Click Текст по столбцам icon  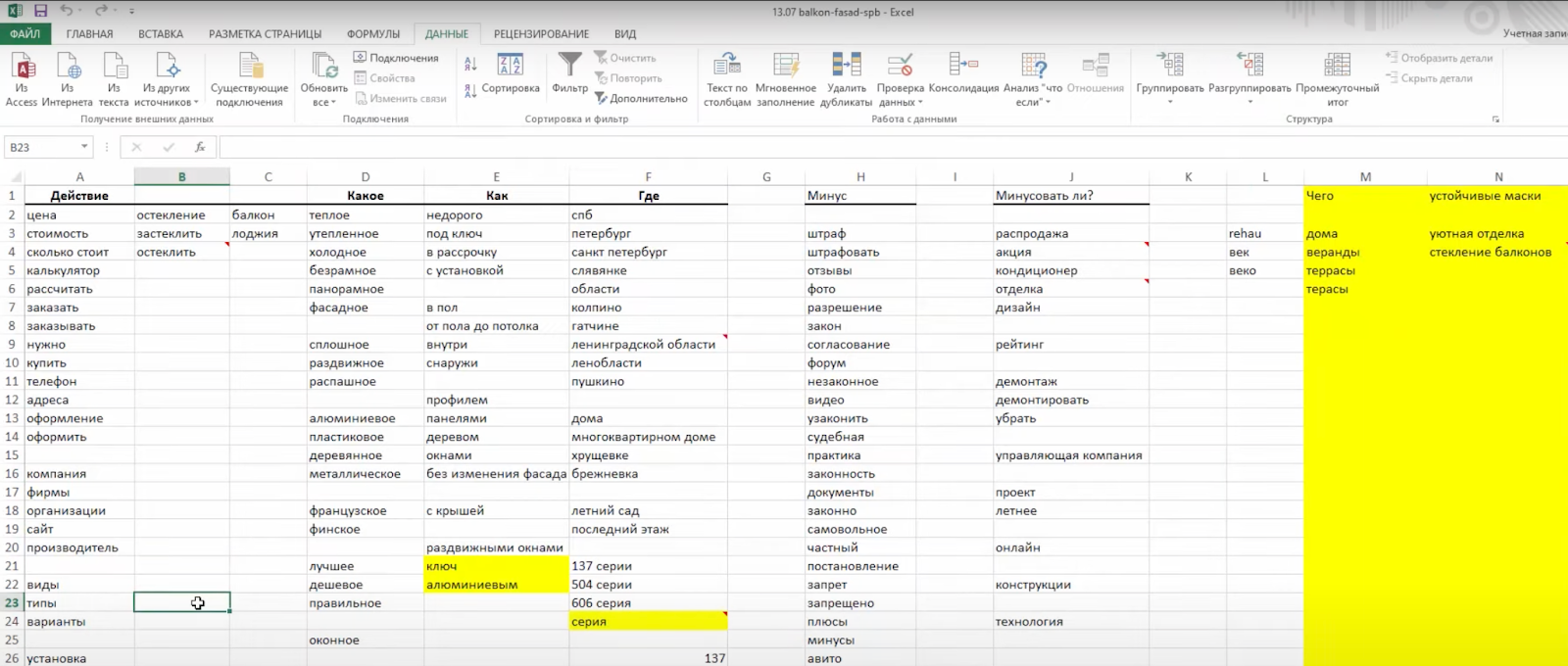[727, 66]
